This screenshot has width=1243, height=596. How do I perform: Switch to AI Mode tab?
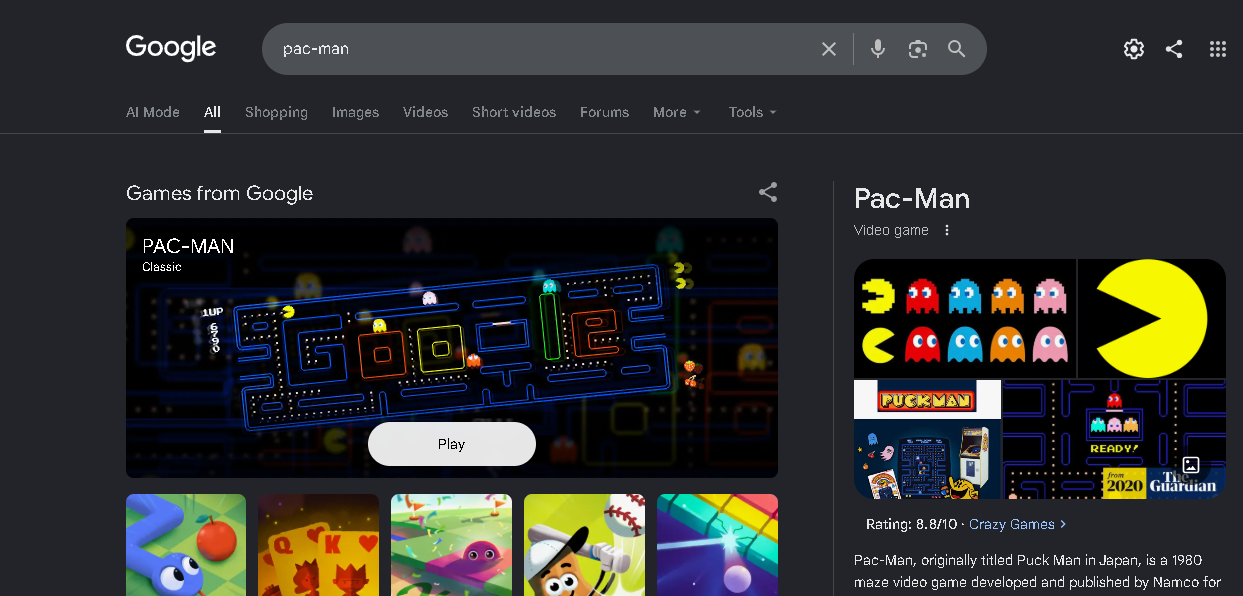tap(153, 112)
